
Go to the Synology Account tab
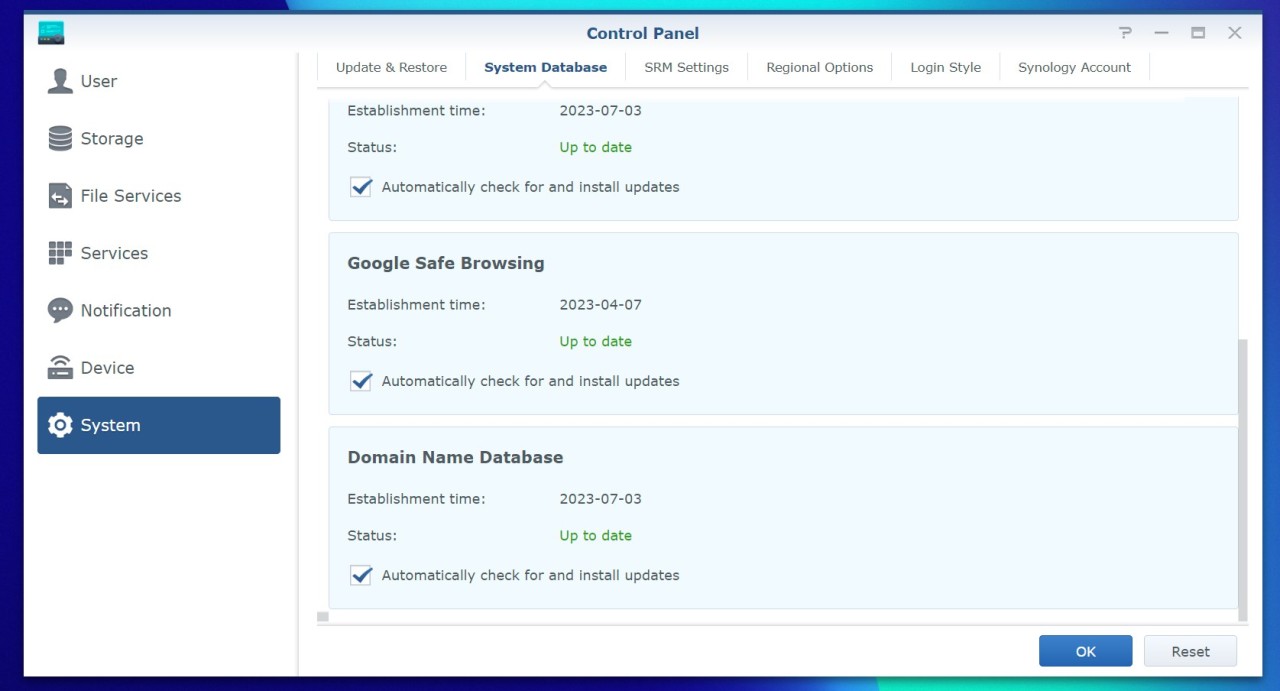point(1074,68)
